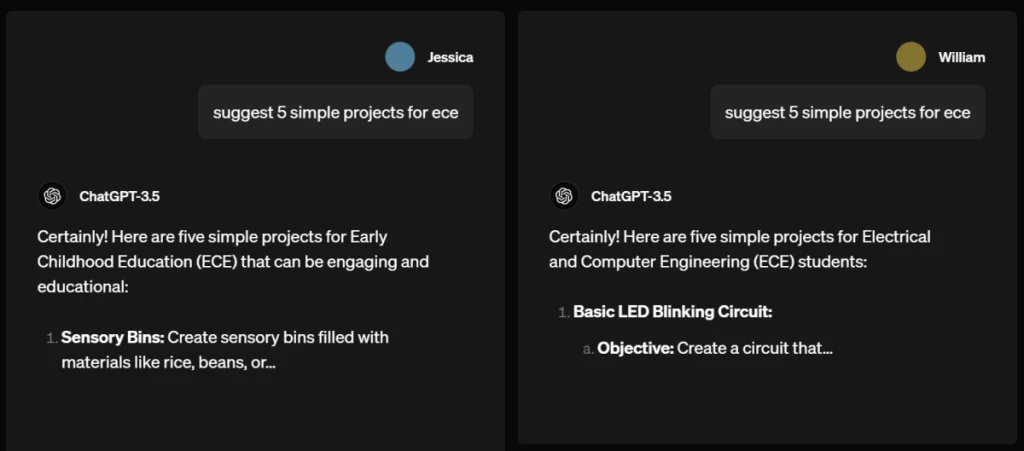Click the ChatGPT-3.5 label in right panel
Viewport: 1024px width, 451px height.
[632, 196]
